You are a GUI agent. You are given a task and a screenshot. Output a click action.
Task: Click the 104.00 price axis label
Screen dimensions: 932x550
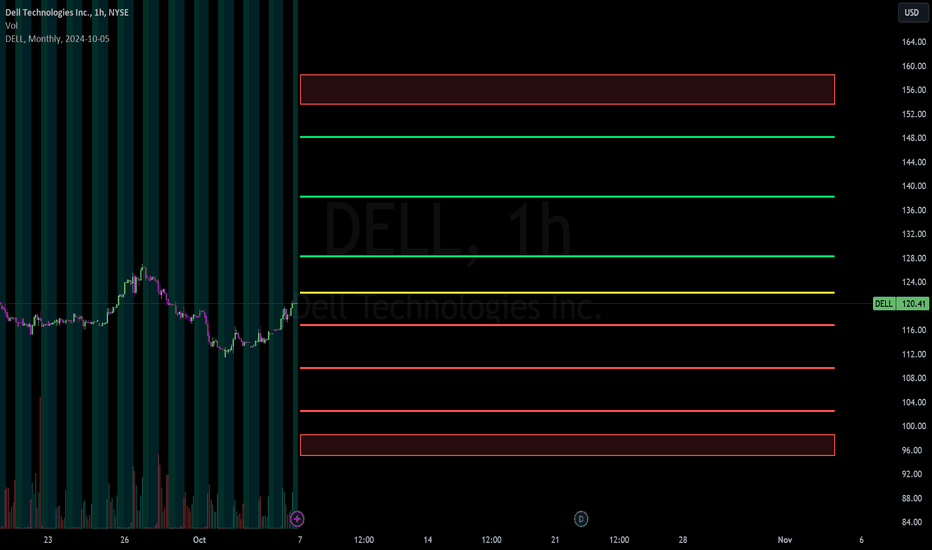[914, 403]
